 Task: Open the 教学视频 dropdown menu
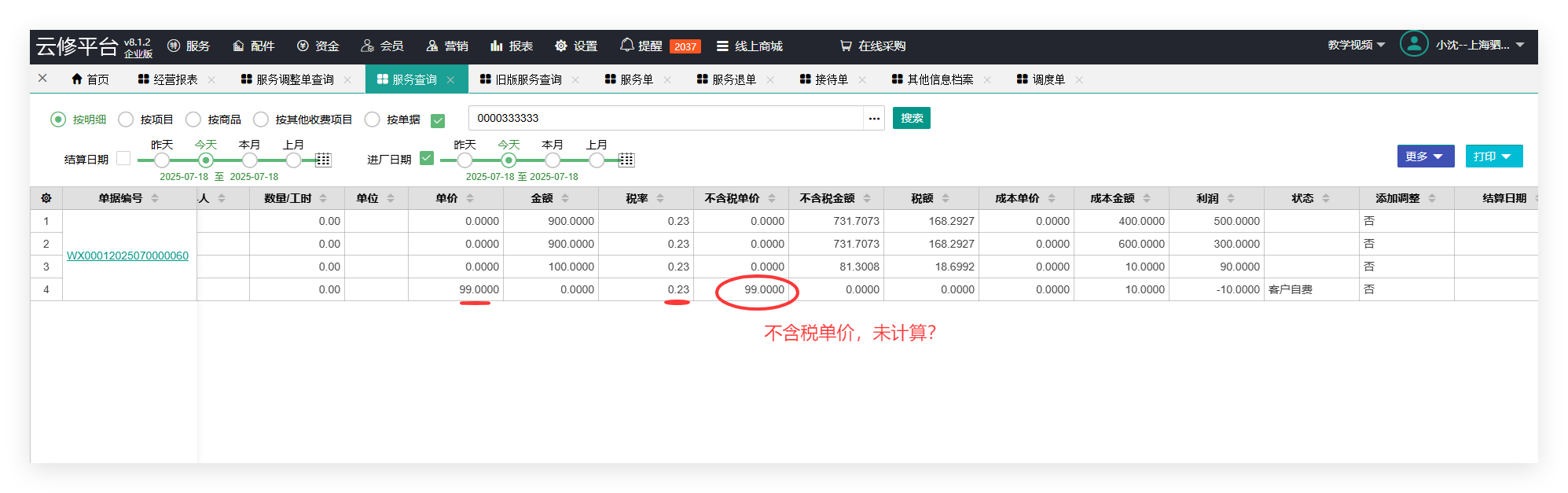[x=1356, y=46]
